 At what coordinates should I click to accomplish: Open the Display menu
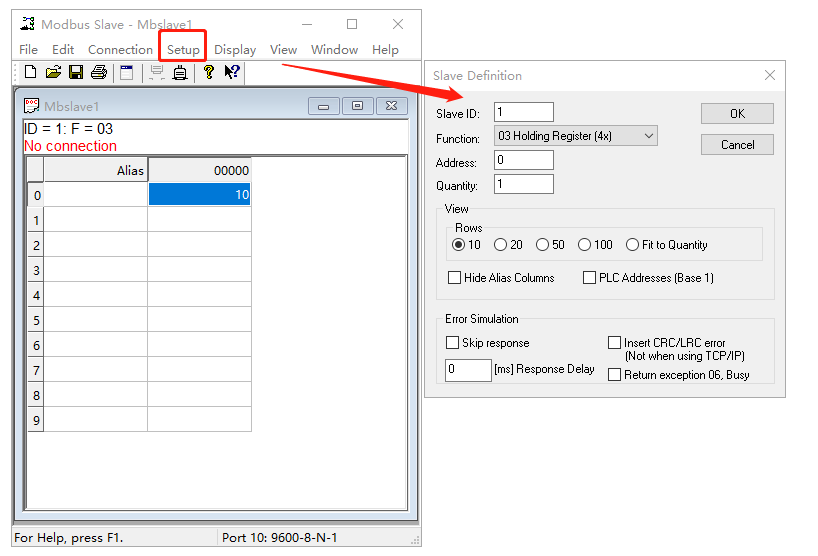pyautogui.click(x=235, y=49)
